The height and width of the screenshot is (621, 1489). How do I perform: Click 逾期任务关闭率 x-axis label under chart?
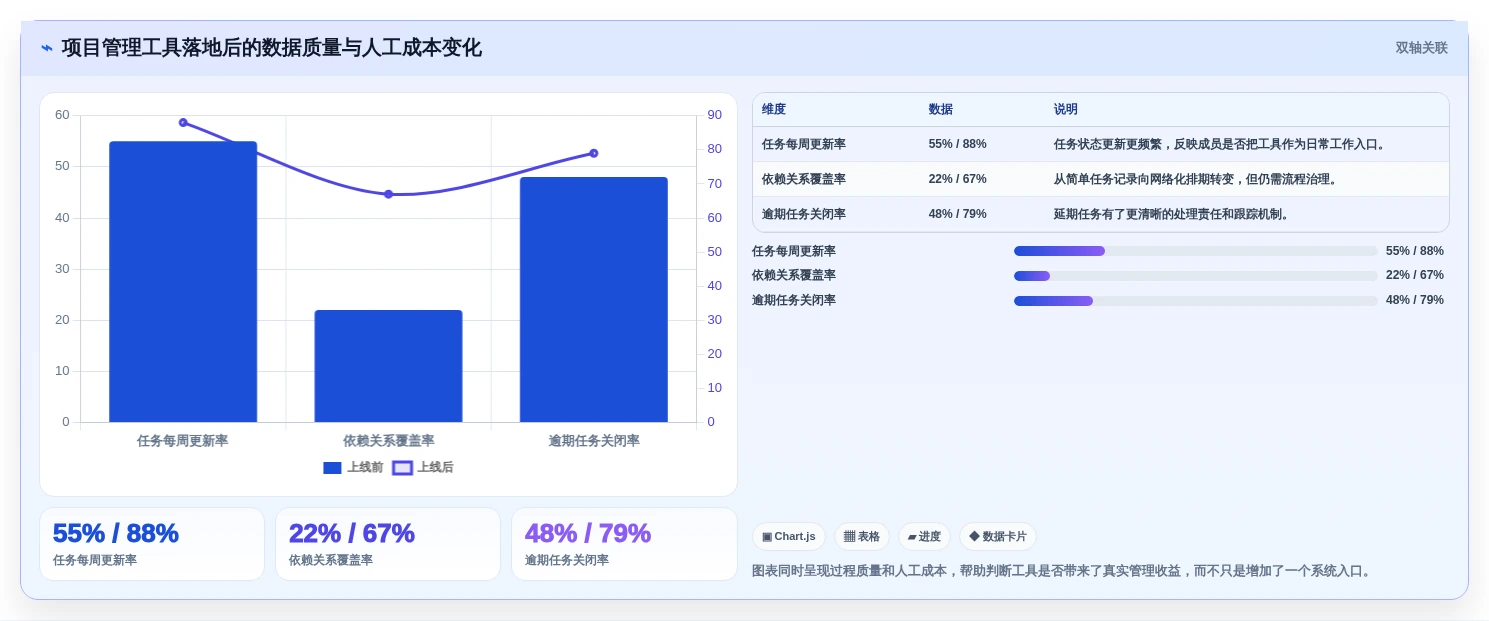tap(594, 441)
